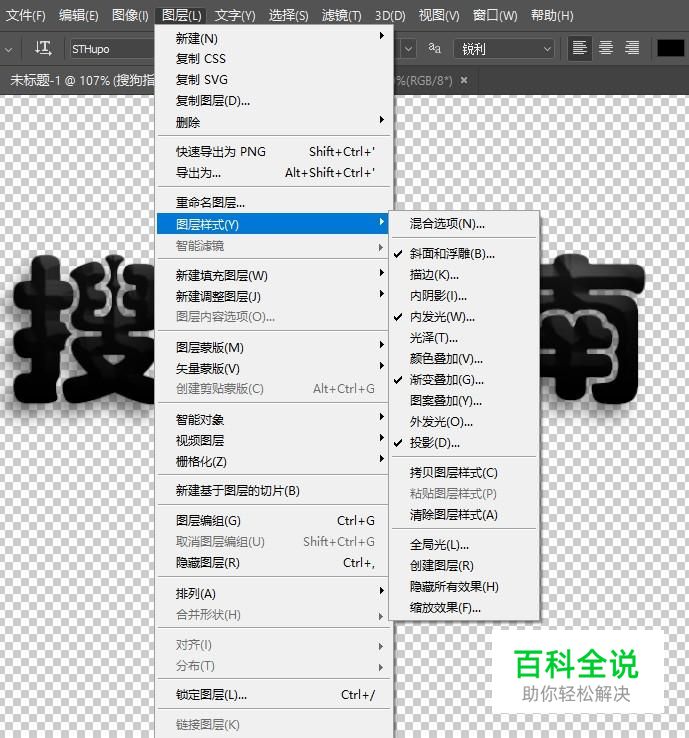
Task: Expand 智能对象 submenu
Action: [x=273, y=419]
